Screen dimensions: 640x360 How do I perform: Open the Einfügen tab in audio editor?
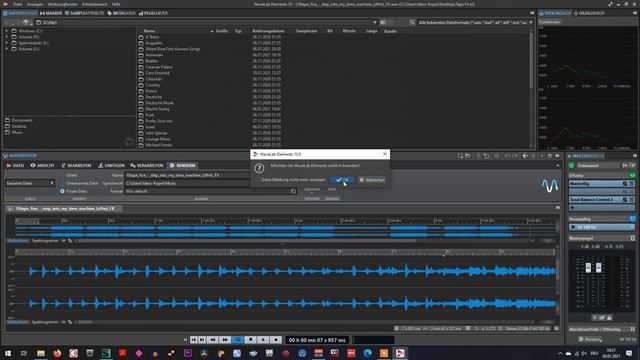point(111,165)
